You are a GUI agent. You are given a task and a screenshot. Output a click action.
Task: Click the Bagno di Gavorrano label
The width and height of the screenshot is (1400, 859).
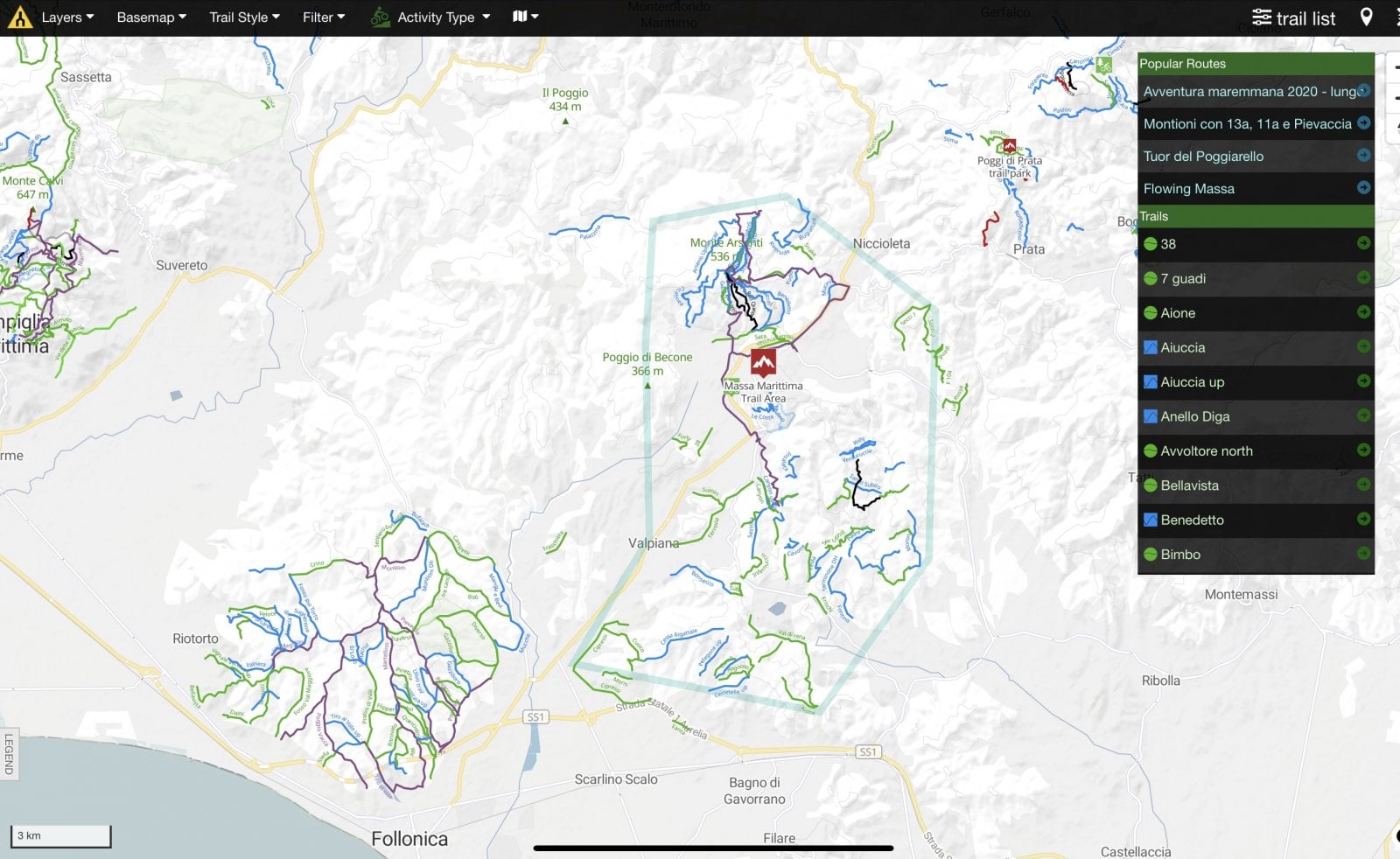tap(754, 791)
